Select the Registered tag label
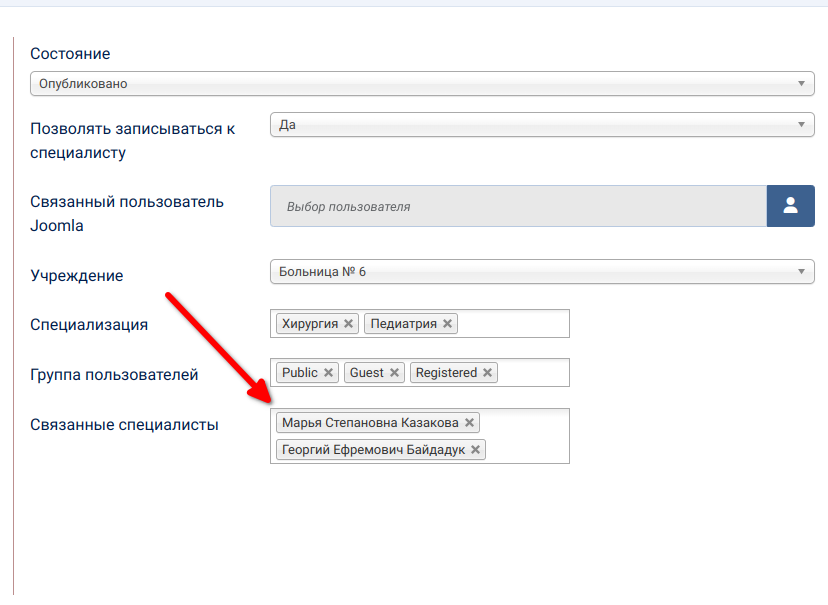This screenshot has height=605, width=828. [x=446, y=373]
